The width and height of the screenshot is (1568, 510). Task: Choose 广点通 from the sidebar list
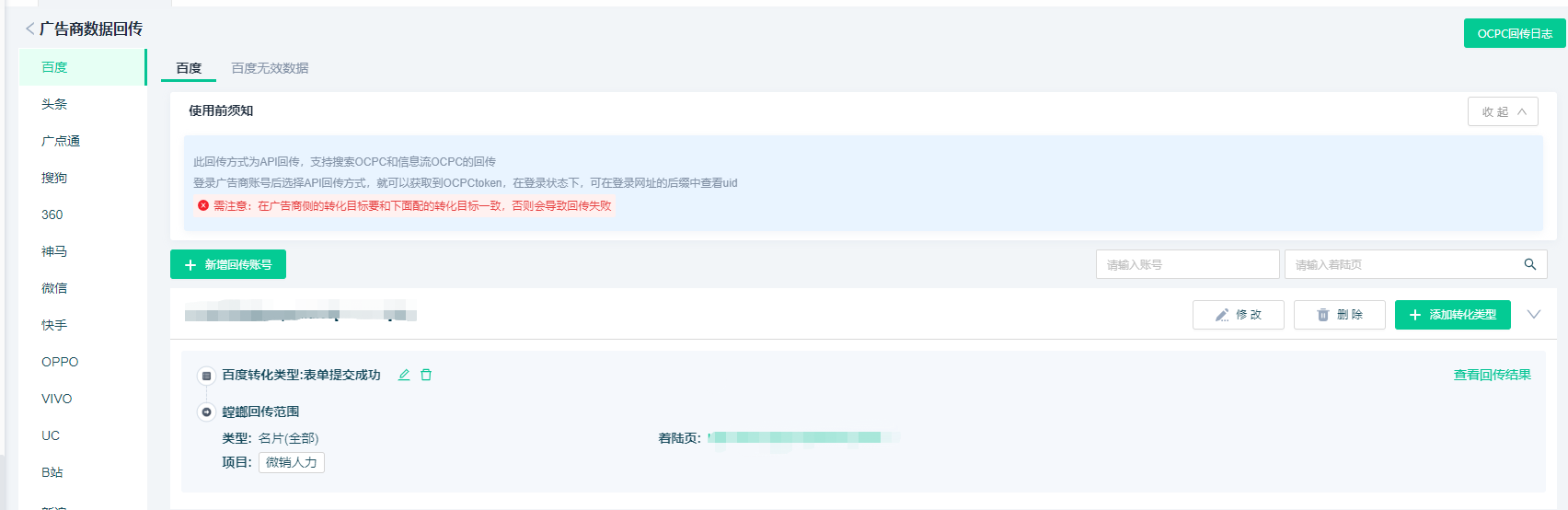pyautogui.click(x=61, y=141)
